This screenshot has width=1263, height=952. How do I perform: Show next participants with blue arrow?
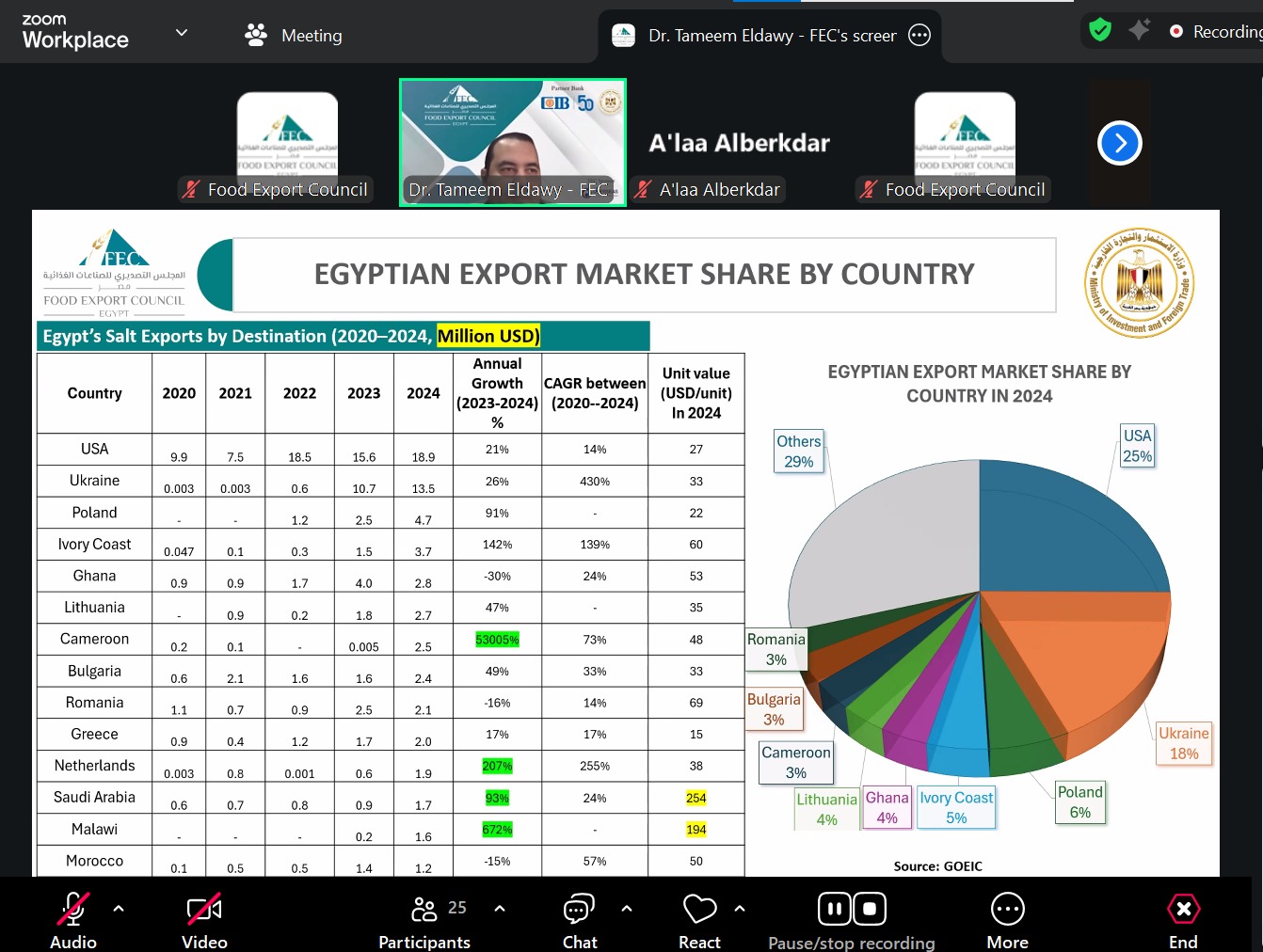[1119, 143]
